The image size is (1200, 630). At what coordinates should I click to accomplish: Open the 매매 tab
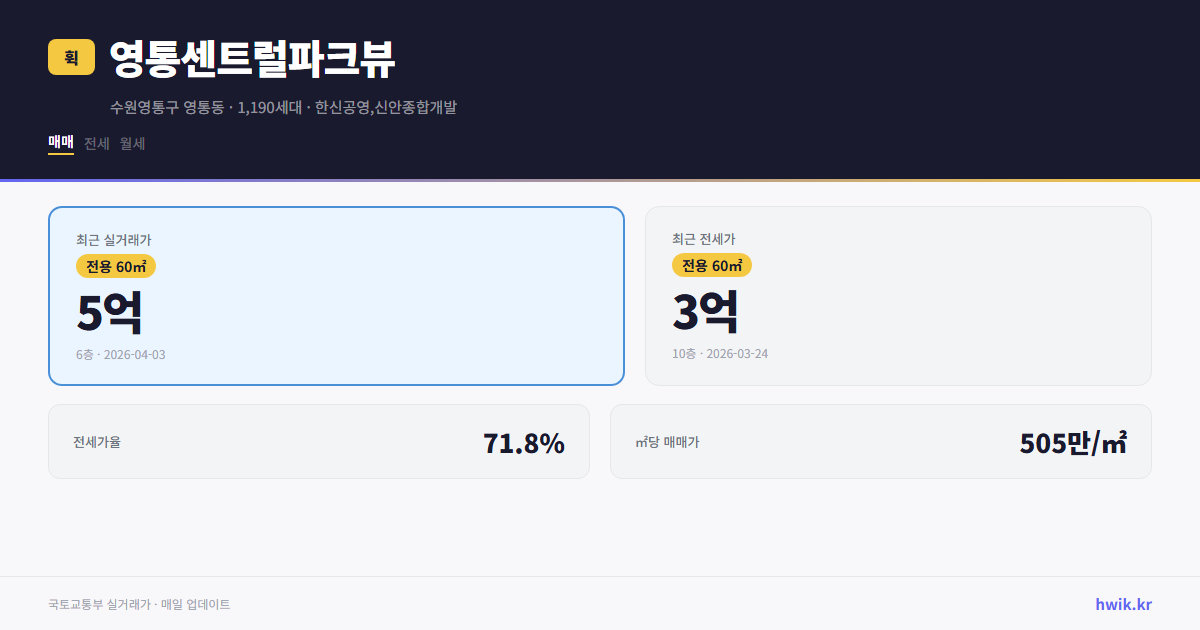(x=60, y=143)
